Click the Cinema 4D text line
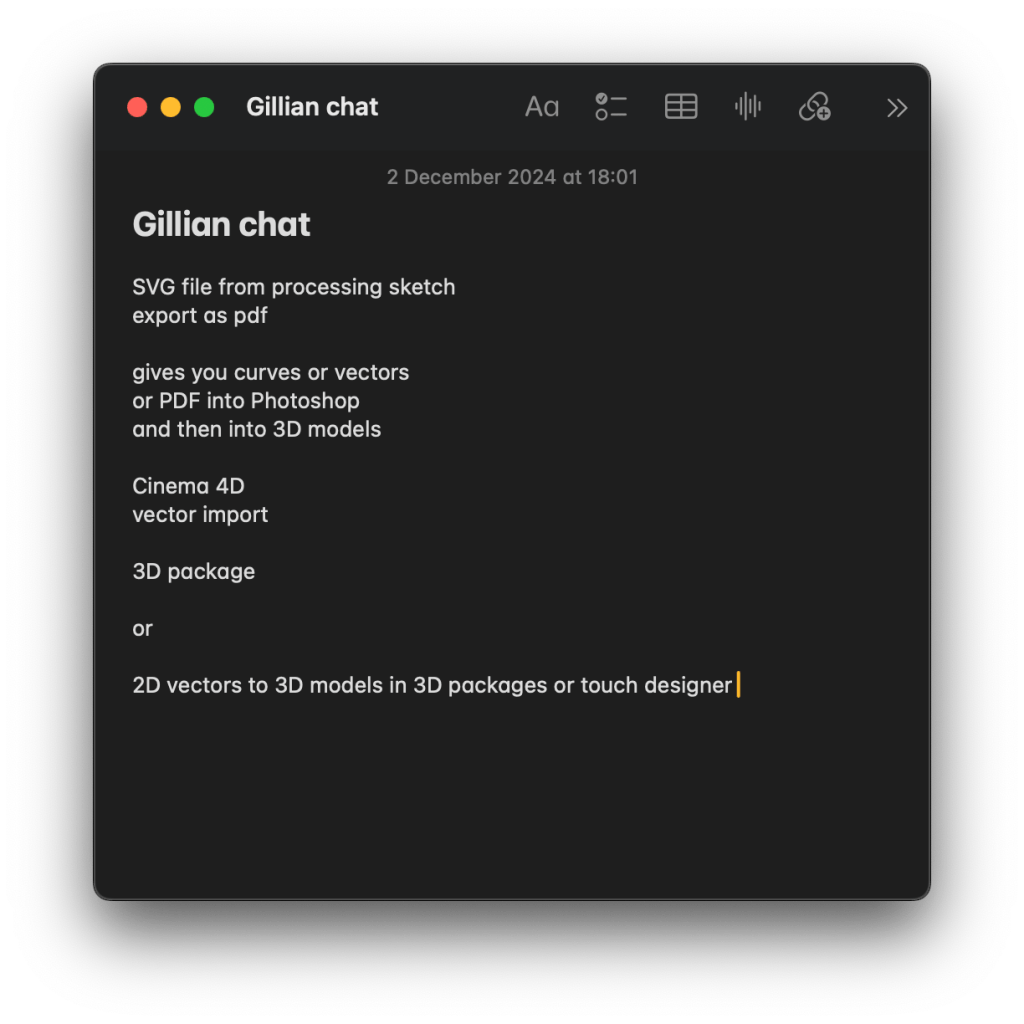1024x1024 pixels. [188, 487]
